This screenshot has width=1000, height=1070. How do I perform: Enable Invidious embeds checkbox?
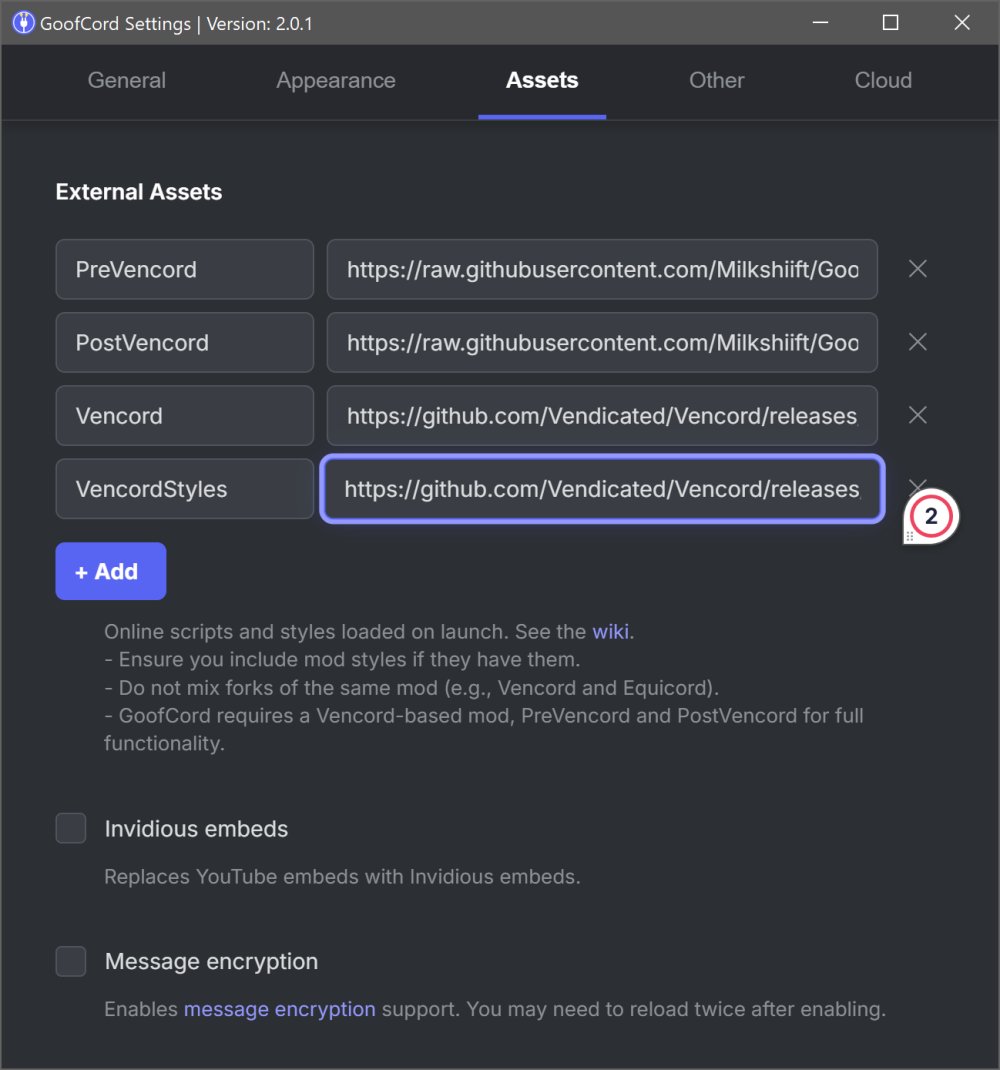tap(71, 829)
